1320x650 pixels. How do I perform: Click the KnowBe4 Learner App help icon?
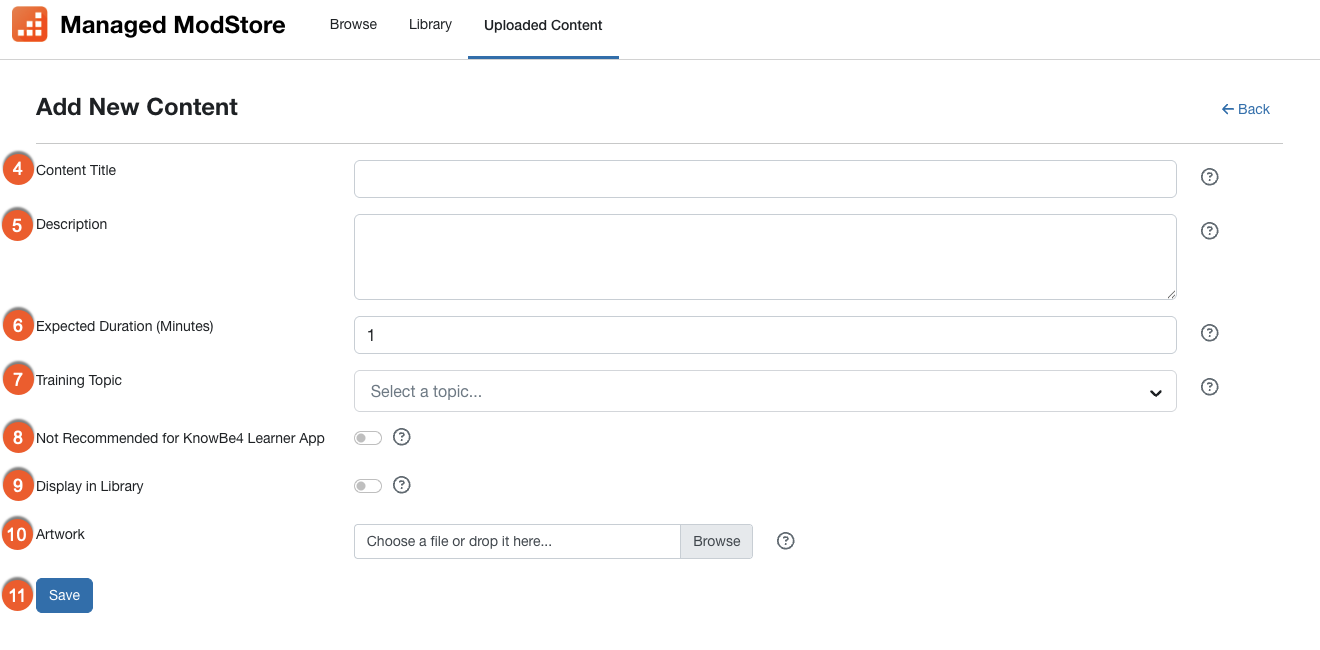click(x=401, y=437)
